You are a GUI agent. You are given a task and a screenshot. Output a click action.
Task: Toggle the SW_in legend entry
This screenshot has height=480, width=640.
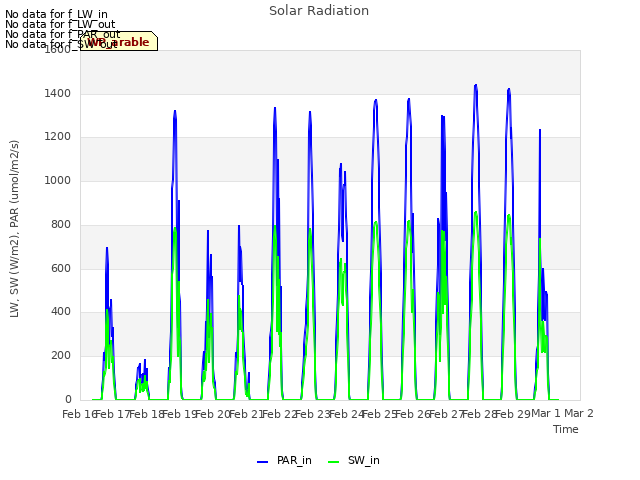[353, 460]
